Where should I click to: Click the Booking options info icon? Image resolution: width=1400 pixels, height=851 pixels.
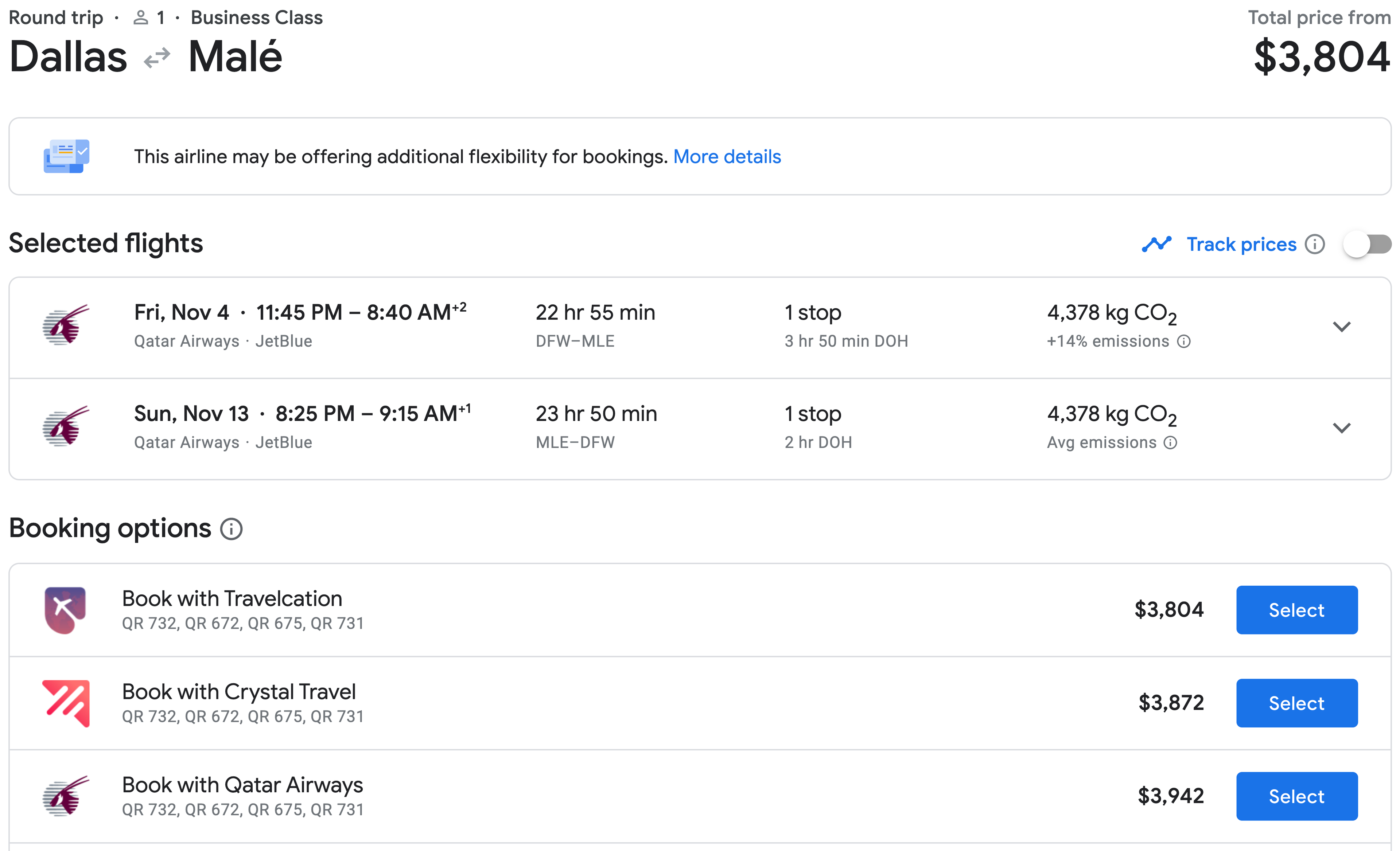tap(231, 530)
